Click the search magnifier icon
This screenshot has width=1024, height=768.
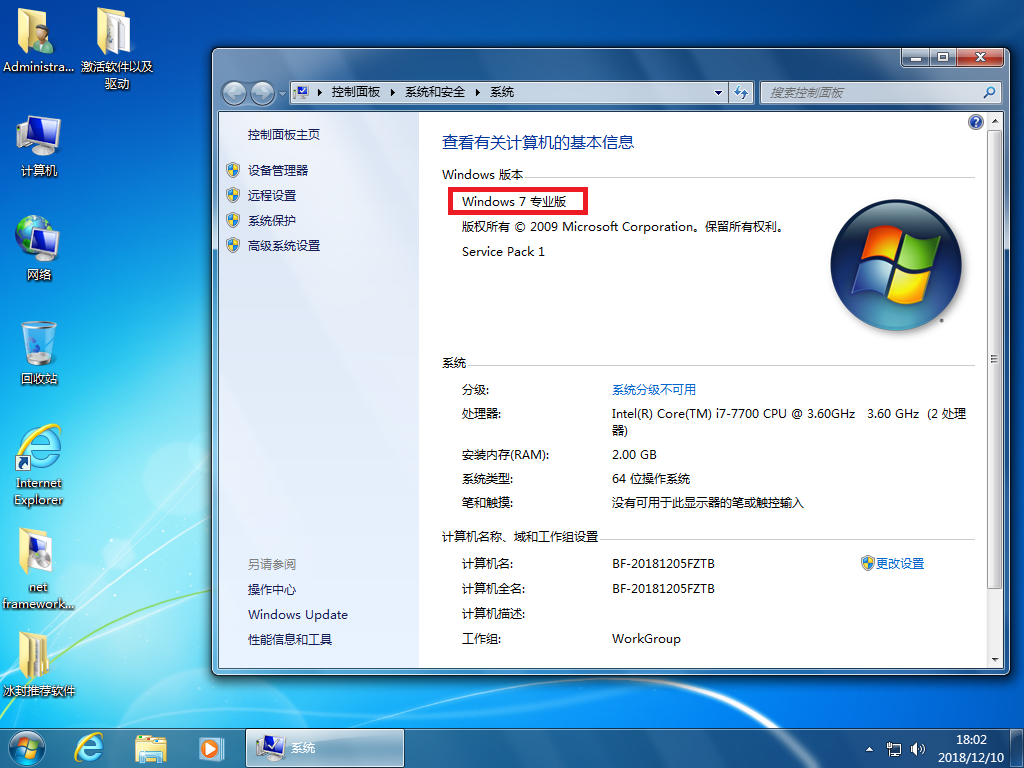tap(989, 93)
